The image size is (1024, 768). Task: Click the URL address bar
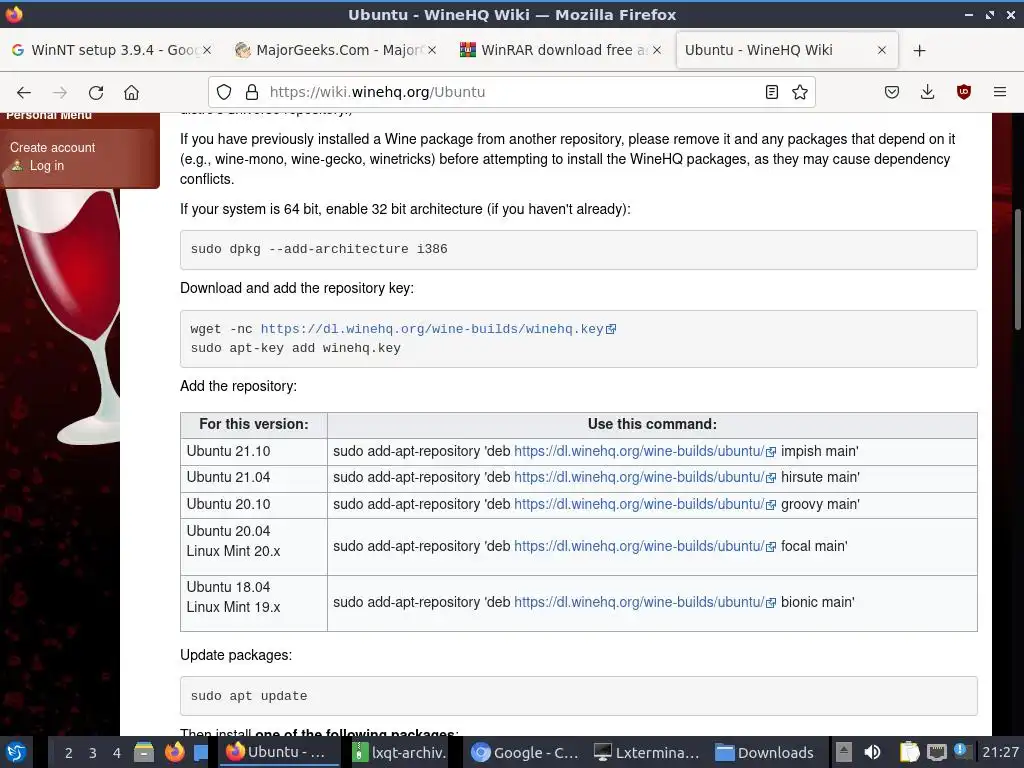coord(509,92)
